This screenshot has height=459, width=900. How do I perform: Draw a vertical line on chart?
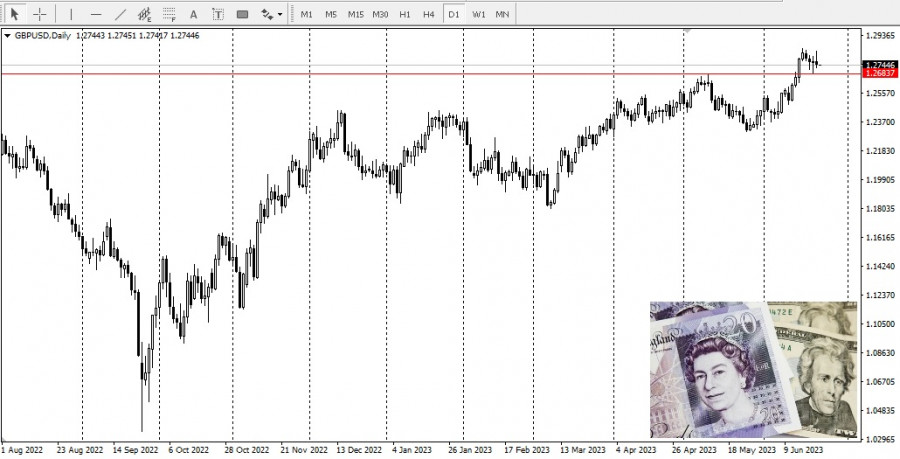[x=71, y=14]
